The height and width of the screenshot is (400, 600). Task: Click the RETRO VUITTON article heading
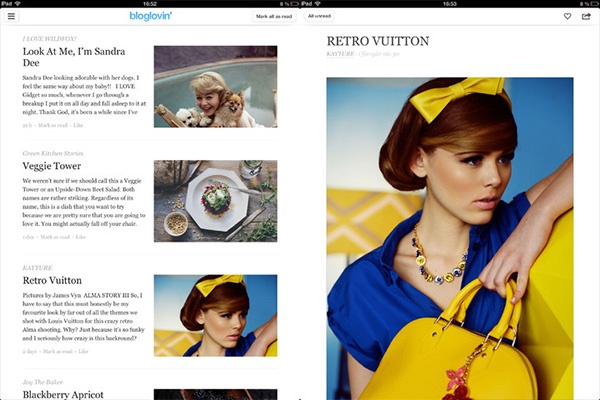pyautogui.click(x=378, y=41)
